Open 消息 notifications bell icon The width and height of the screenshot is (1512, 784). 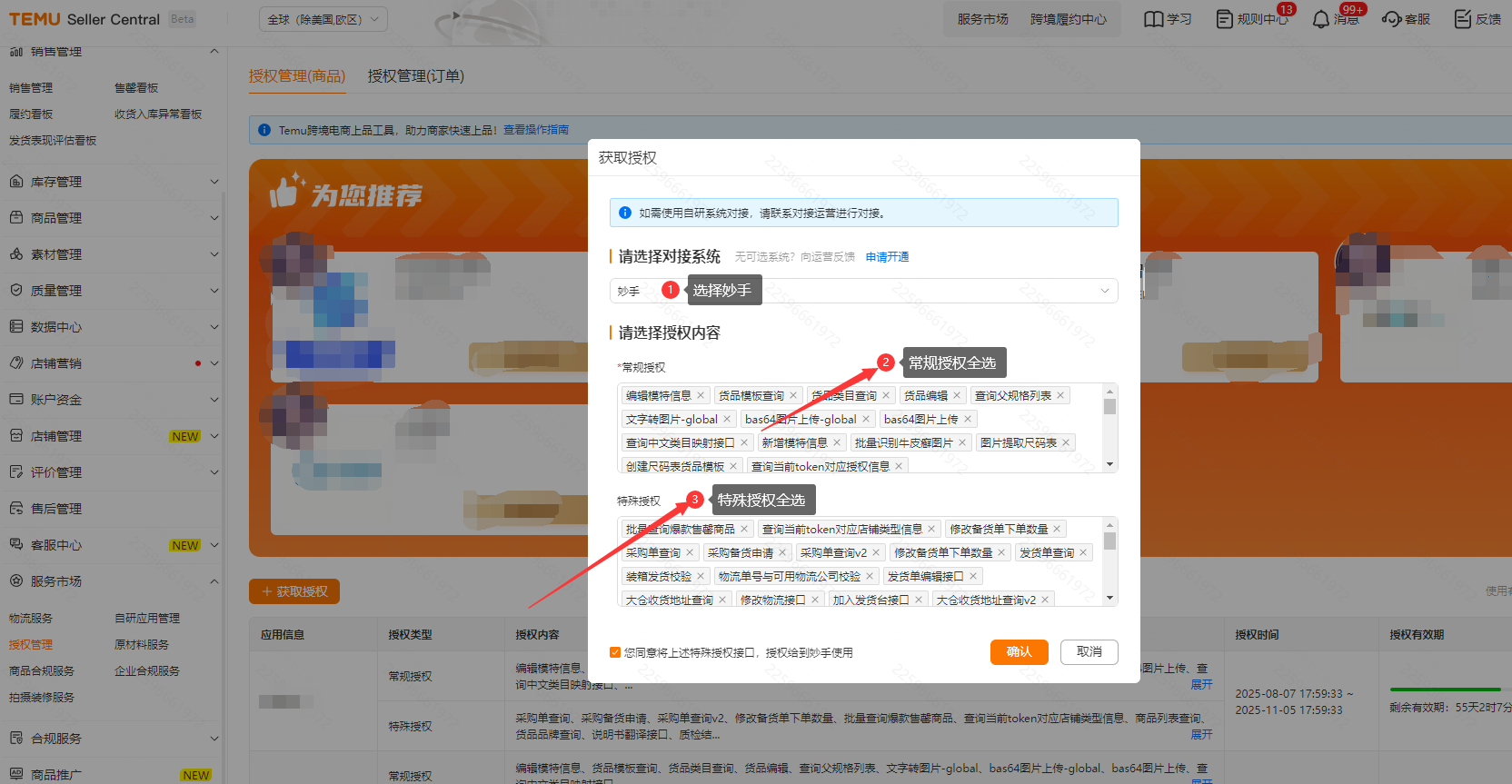point(1320,19)
